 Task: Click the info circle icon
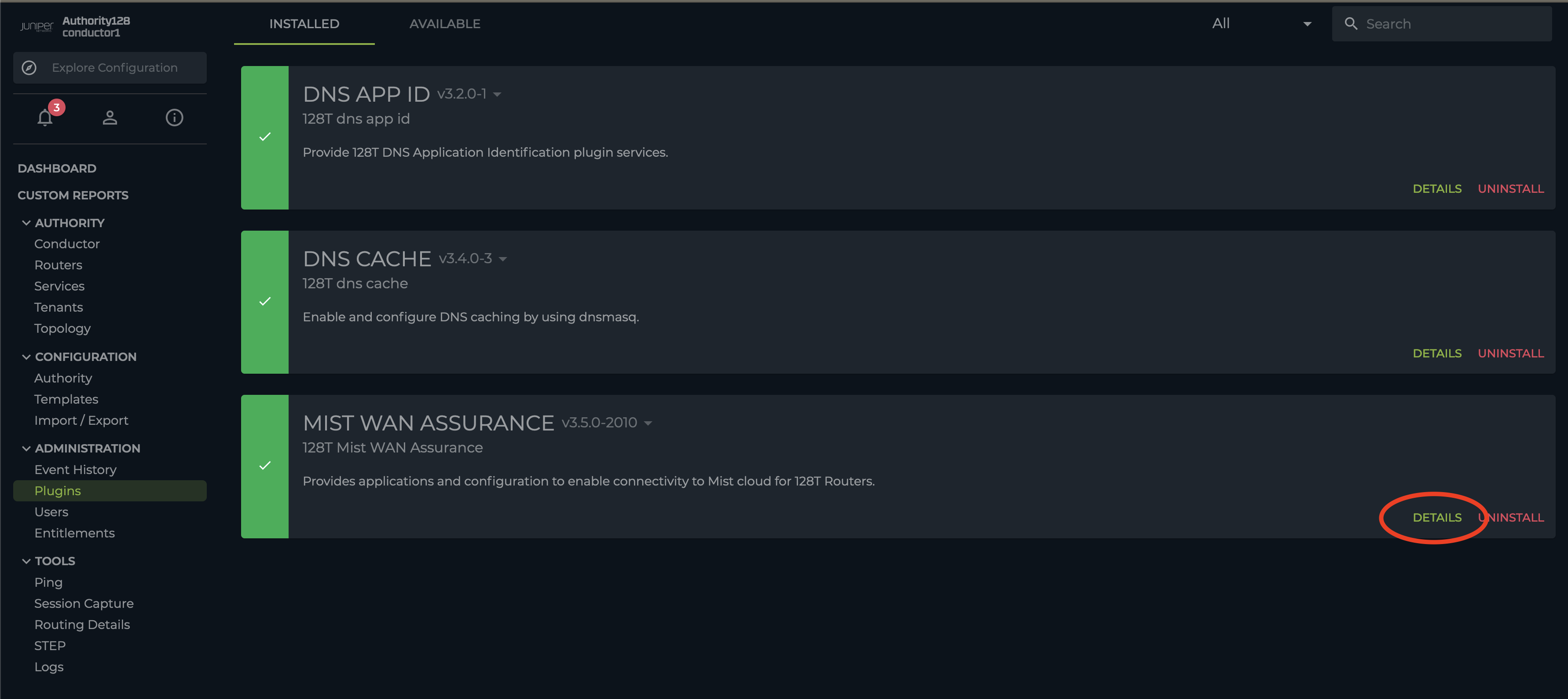coord(174,118)
